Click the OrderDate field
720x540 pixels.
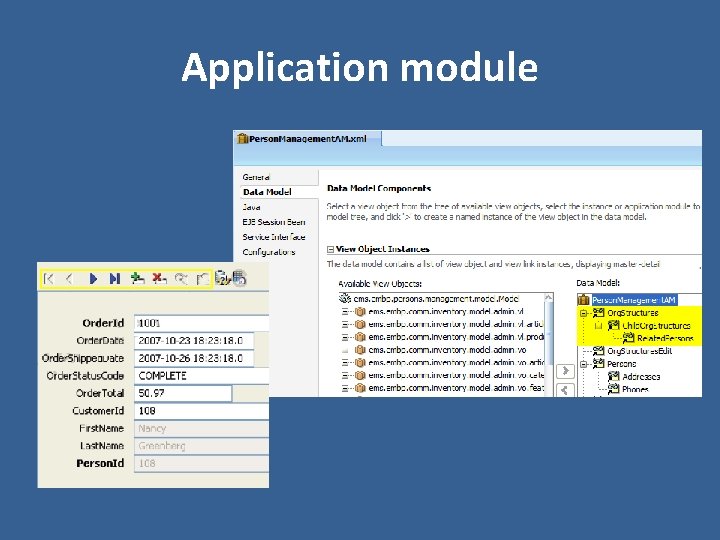(194, 341)
